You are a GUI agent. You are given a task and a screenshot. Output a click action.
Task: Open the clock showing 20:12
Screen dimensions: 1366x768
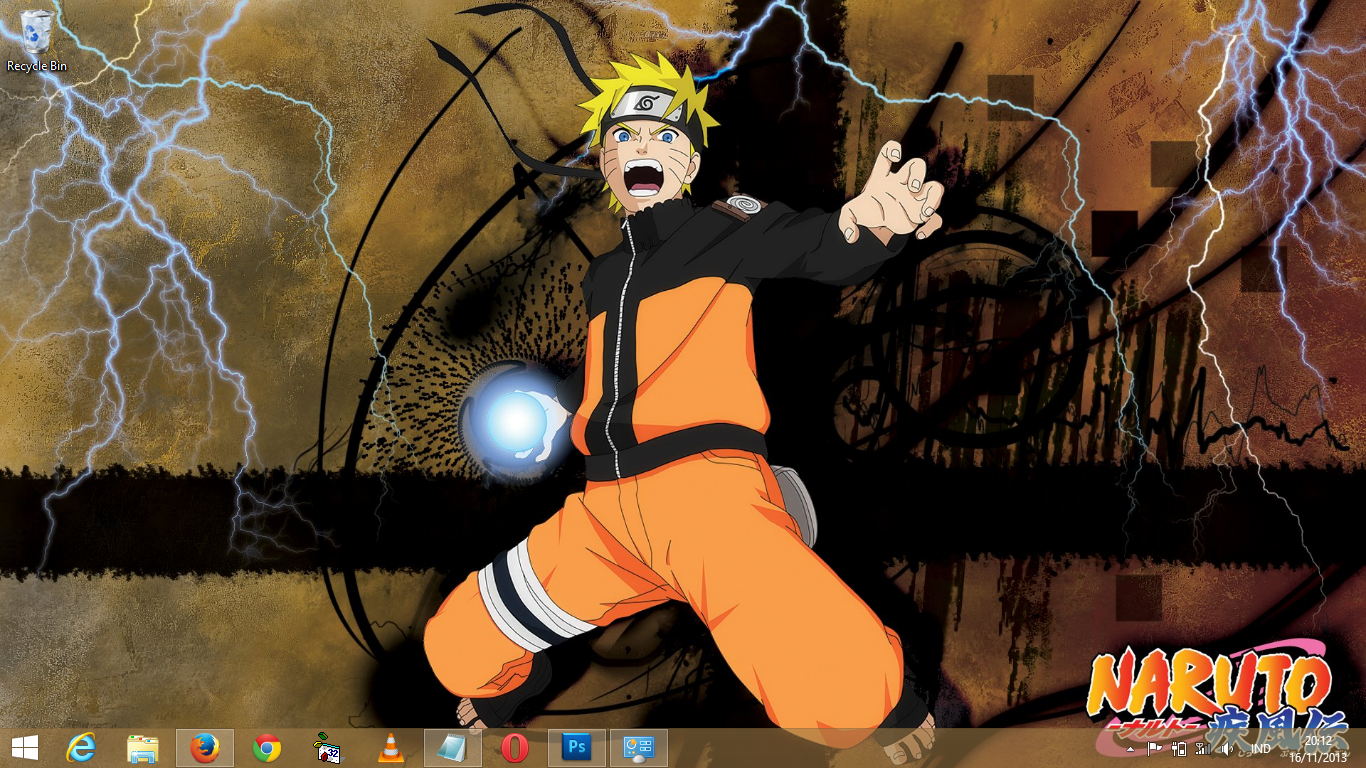coord(1318,748)
